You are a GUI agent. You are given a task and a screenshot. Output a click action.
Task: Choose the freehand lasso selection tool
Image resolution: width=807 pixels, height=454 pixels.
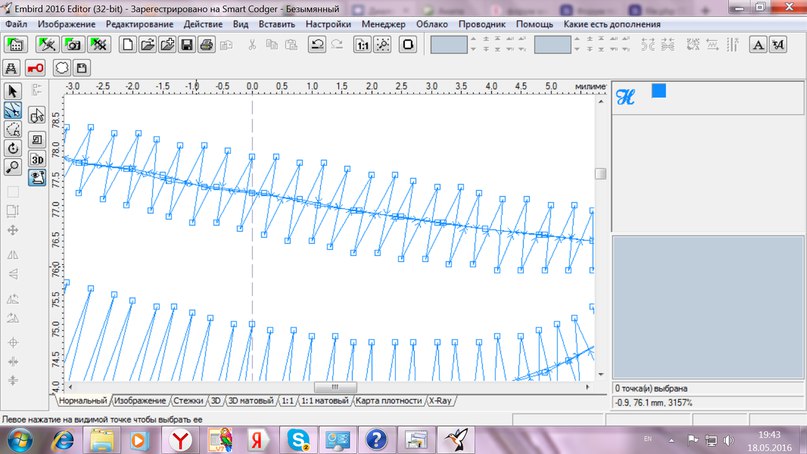tap(13, 128)
